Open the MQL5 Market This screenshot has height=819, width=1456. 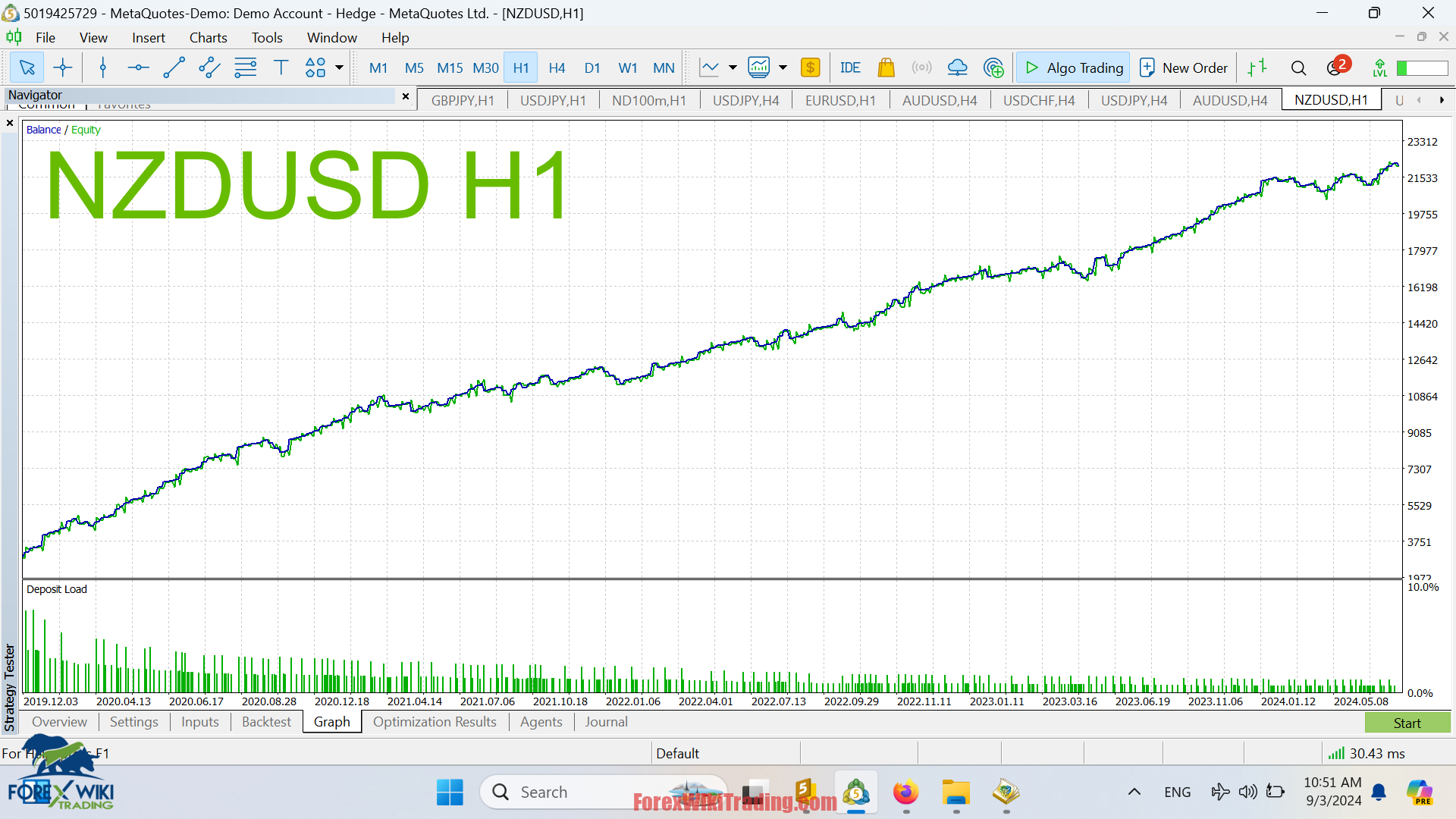click(886, 67)
